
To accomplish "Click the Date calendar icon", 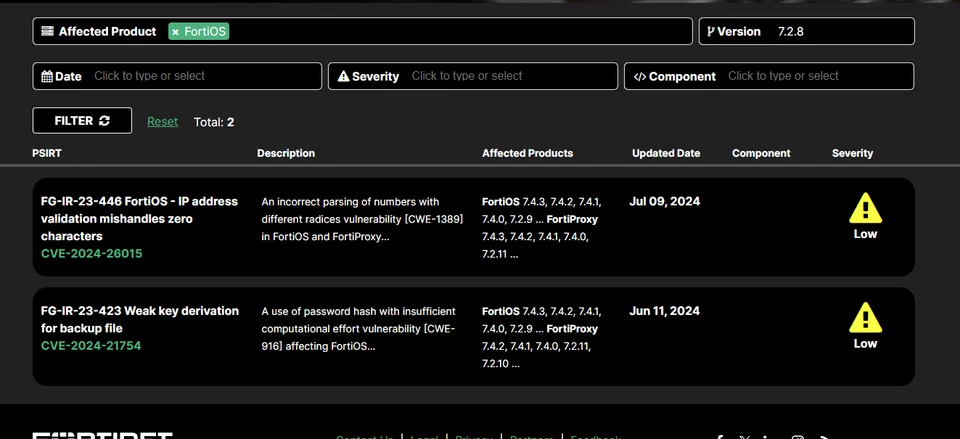I will (47, 77).
